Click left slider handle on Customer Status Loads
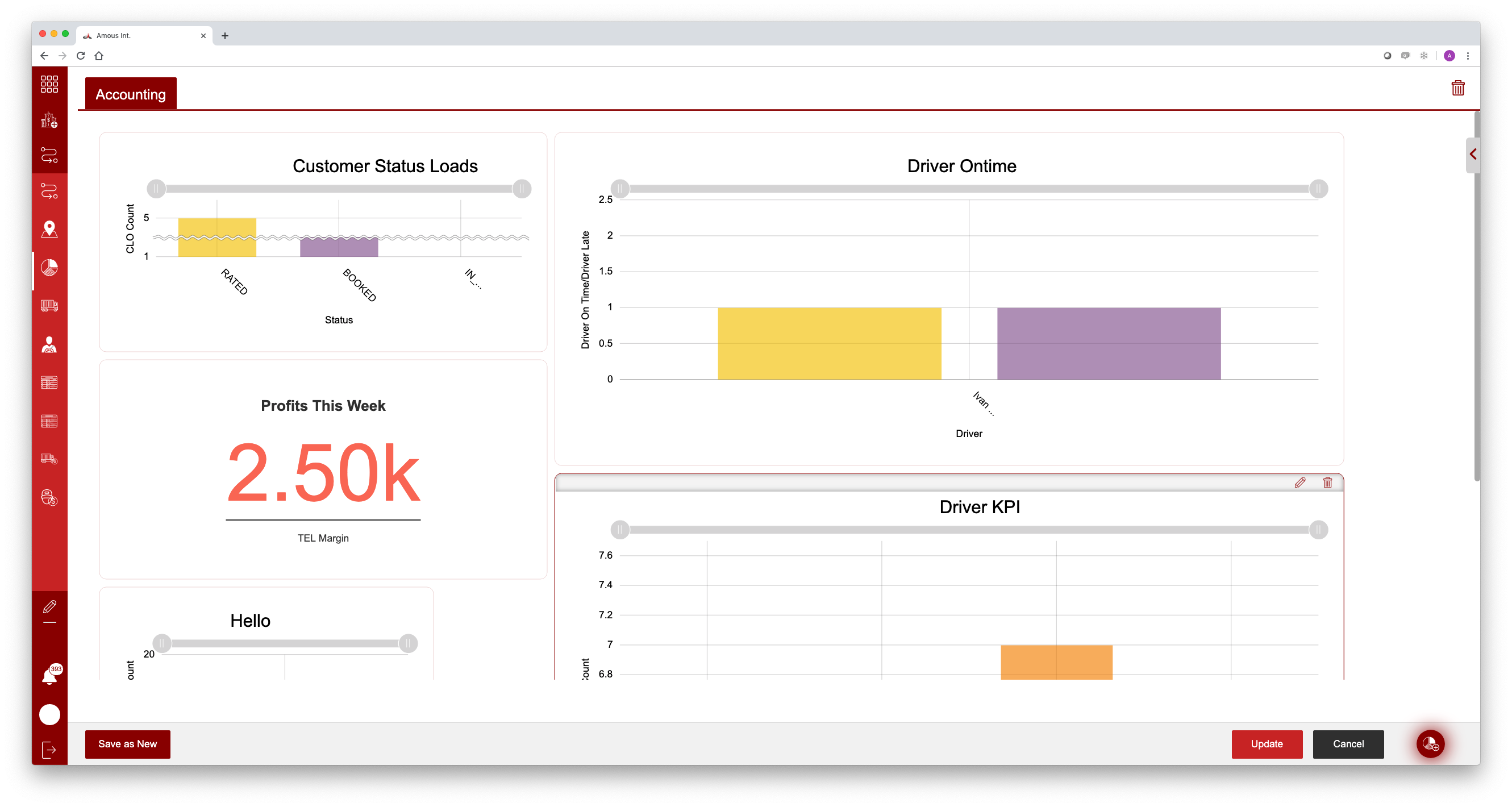 click(x=156, y=189)
